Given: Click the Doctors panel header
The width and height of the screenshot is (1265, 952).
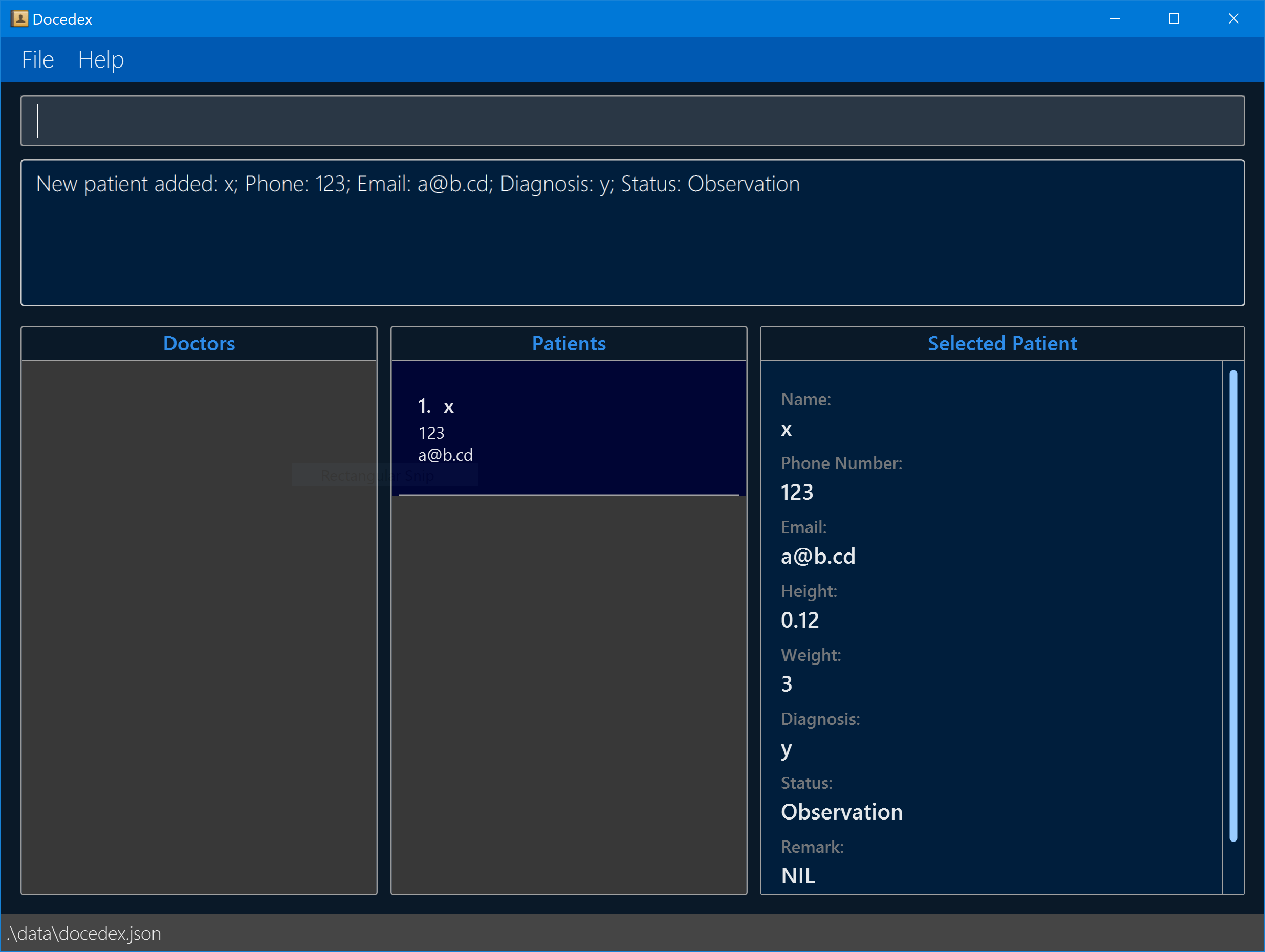Looking at the screenshot, I should pos(199,344).
